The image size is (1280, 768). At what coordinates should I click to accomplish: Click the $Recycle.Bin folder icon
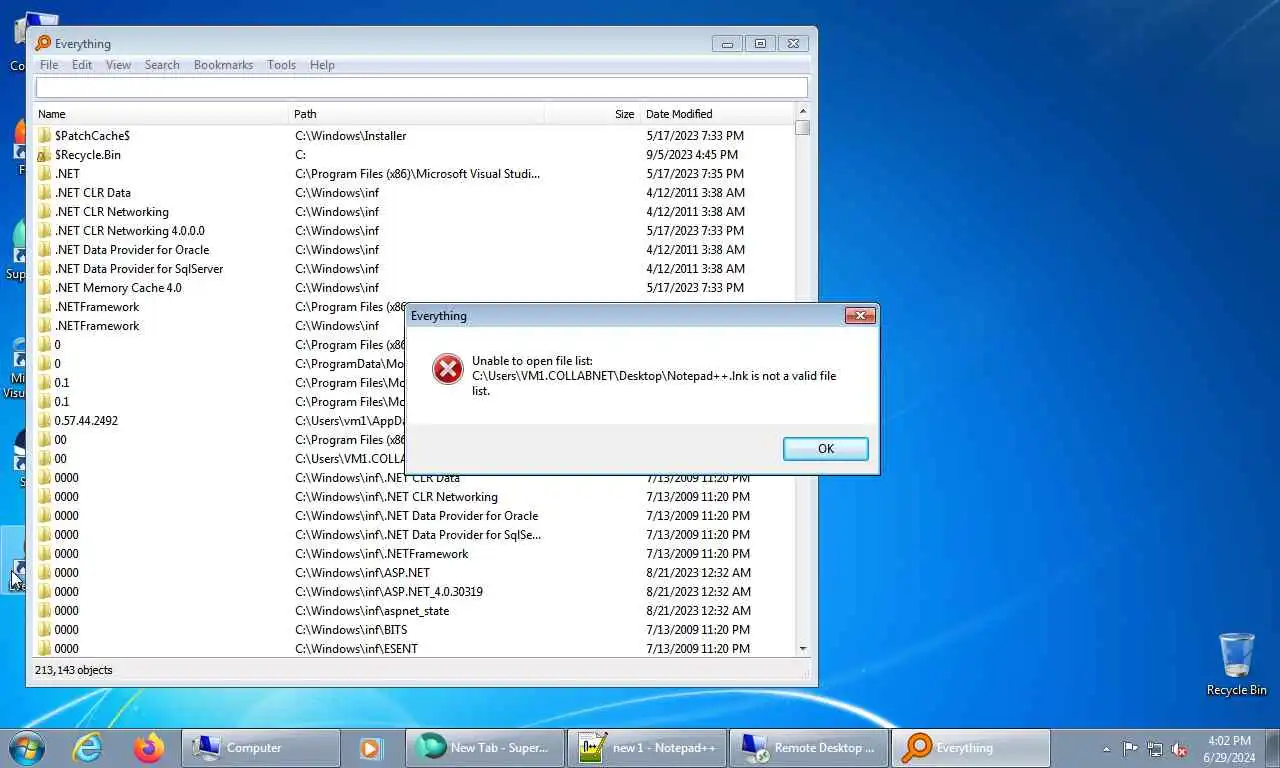44,154
